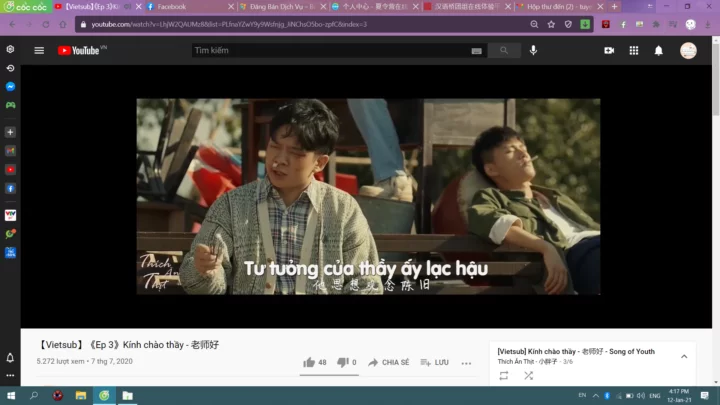Close the Facebook tab

[x=231, y=6]
